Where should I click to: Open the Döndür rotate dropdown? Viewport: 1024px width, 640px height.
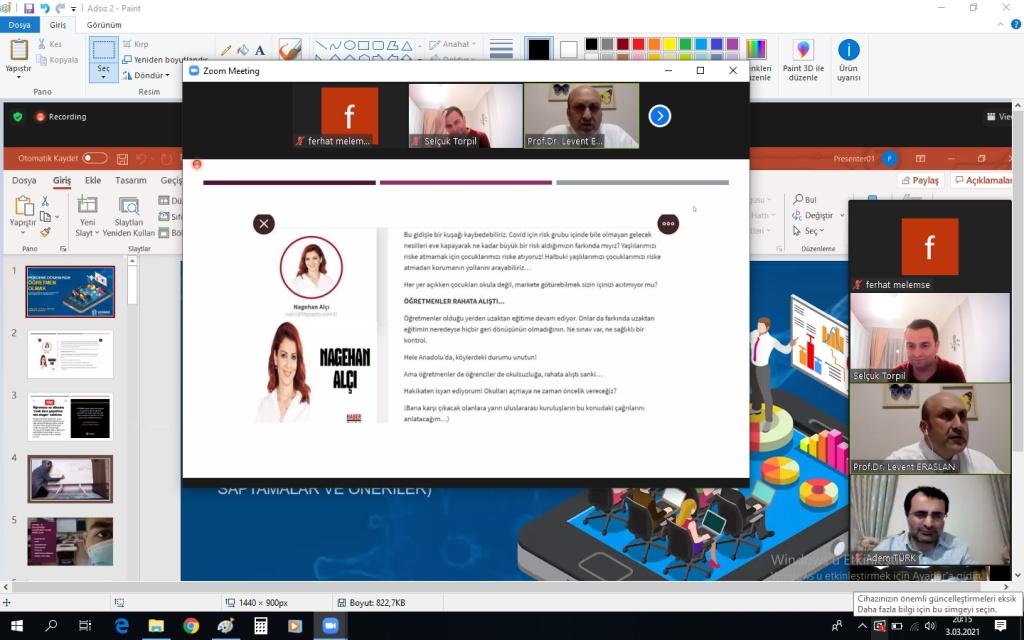[150, 75]
